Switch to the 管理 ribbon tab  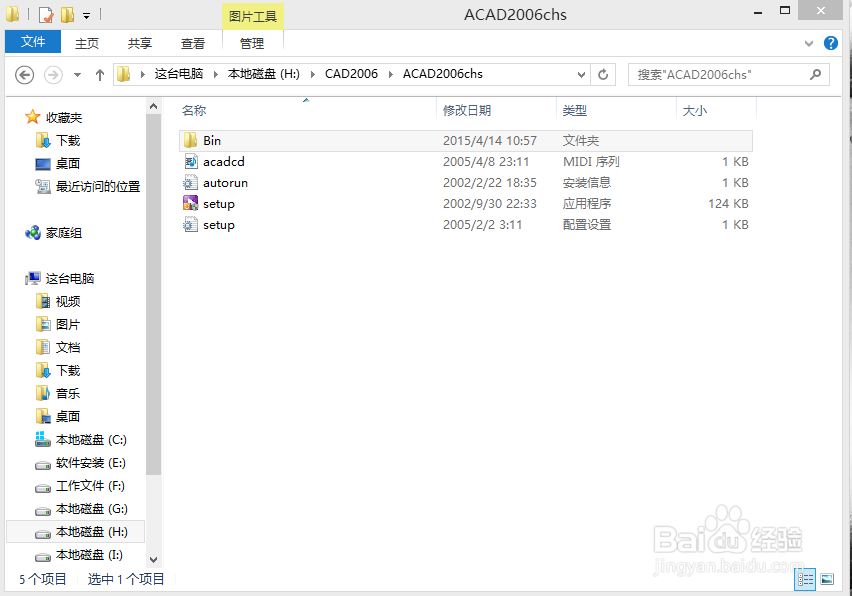252,43
